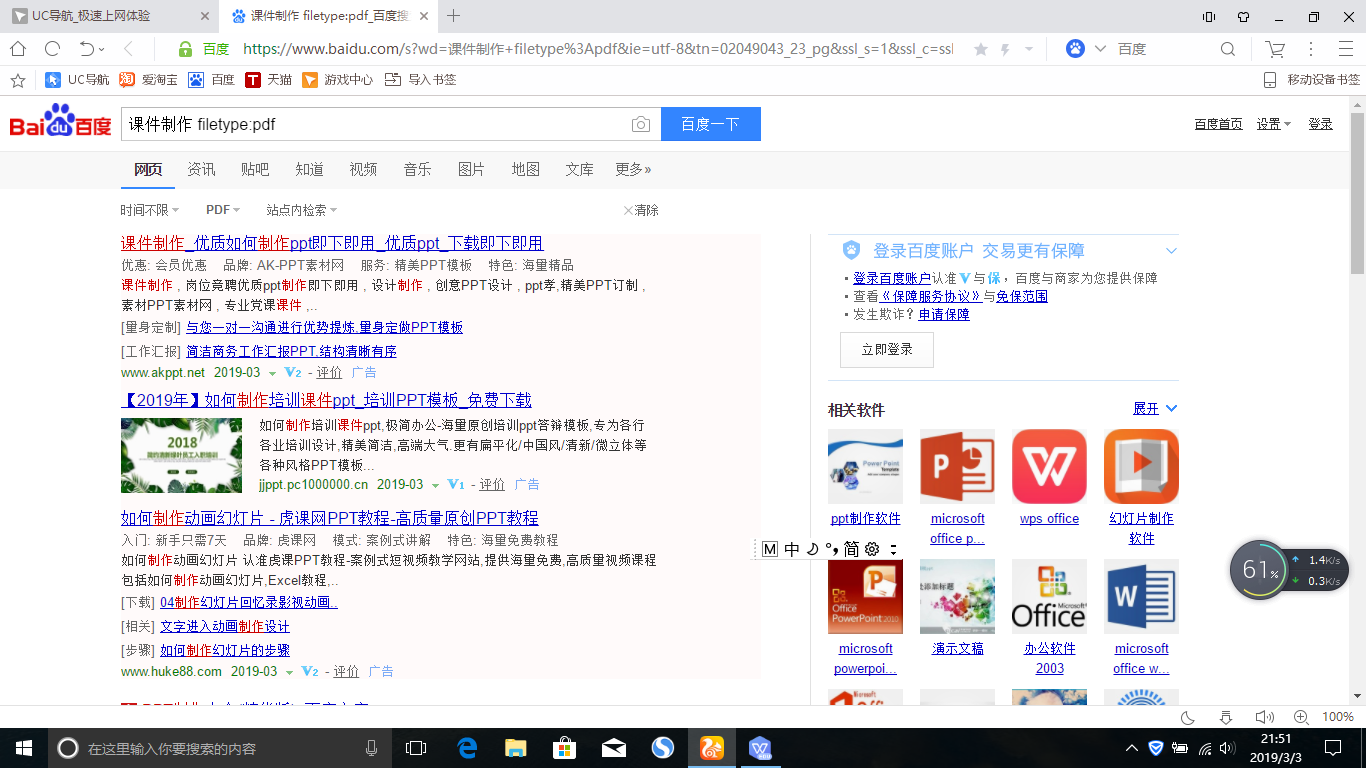Click the 立即登录 button

pyautogui.click(x=887, y=350)
